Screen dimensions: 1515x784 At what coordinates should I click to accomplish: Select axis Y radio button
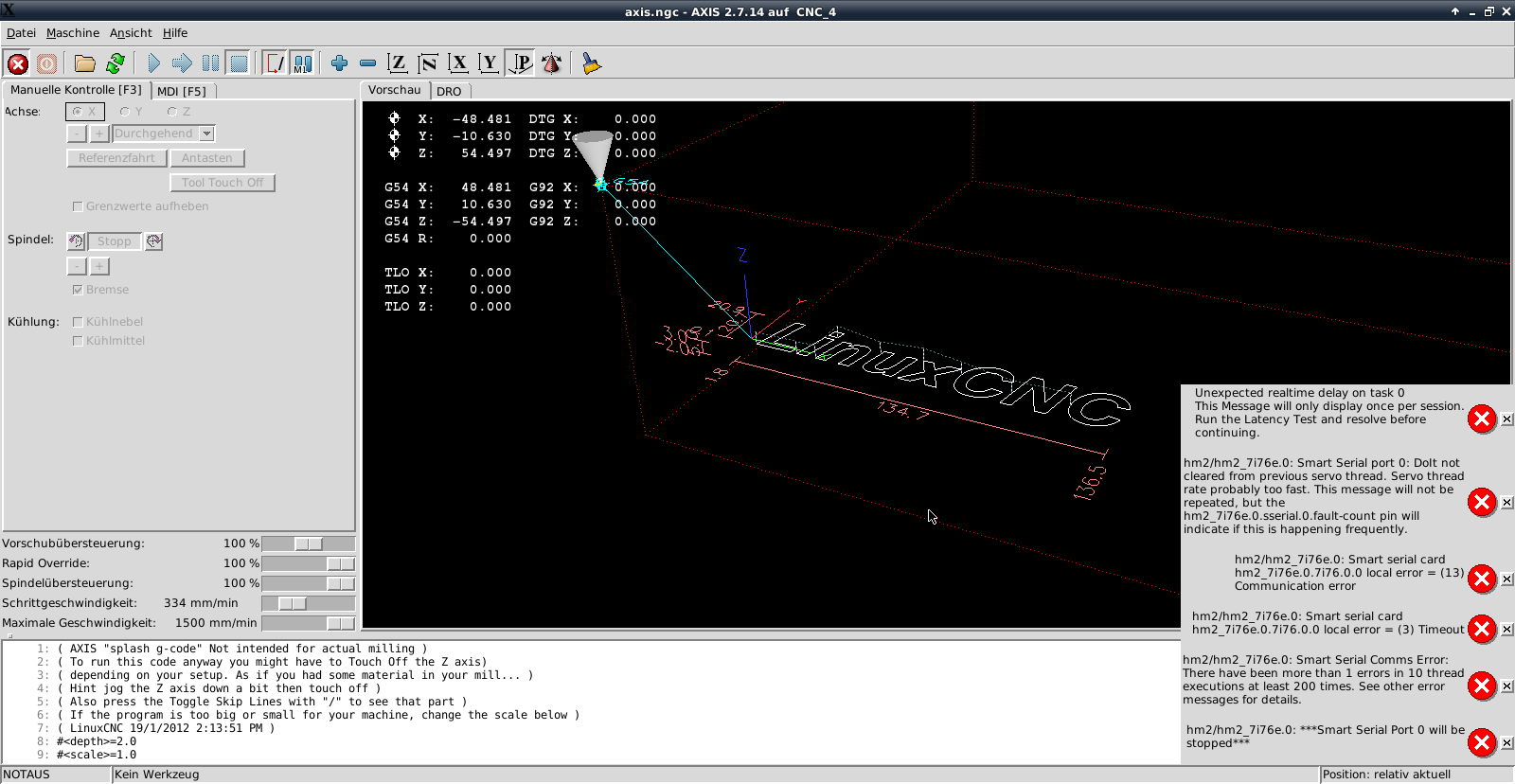[132, 112]
